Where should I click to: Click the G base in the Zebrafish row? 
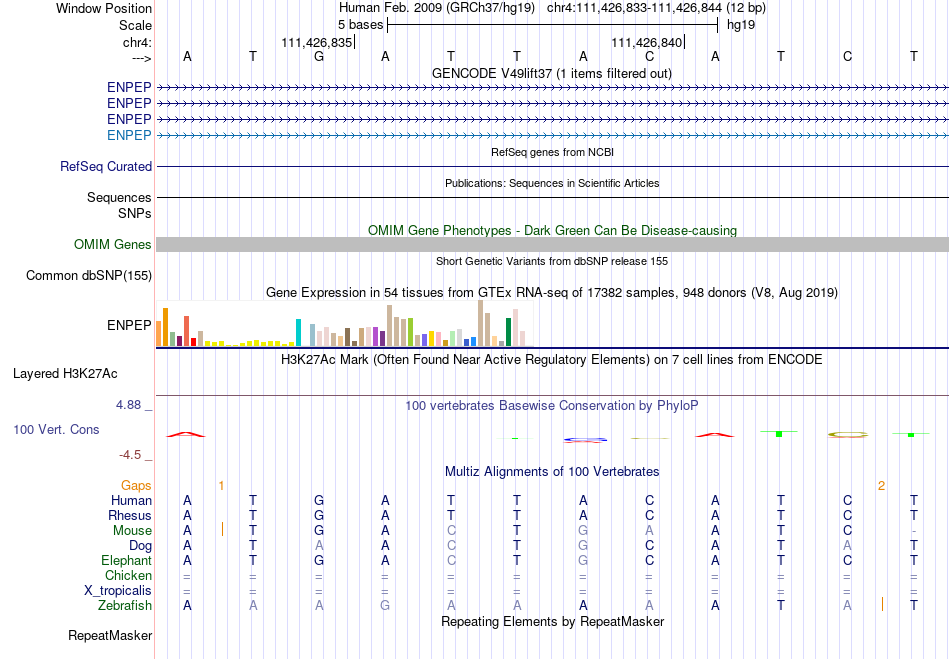(385, 605)
